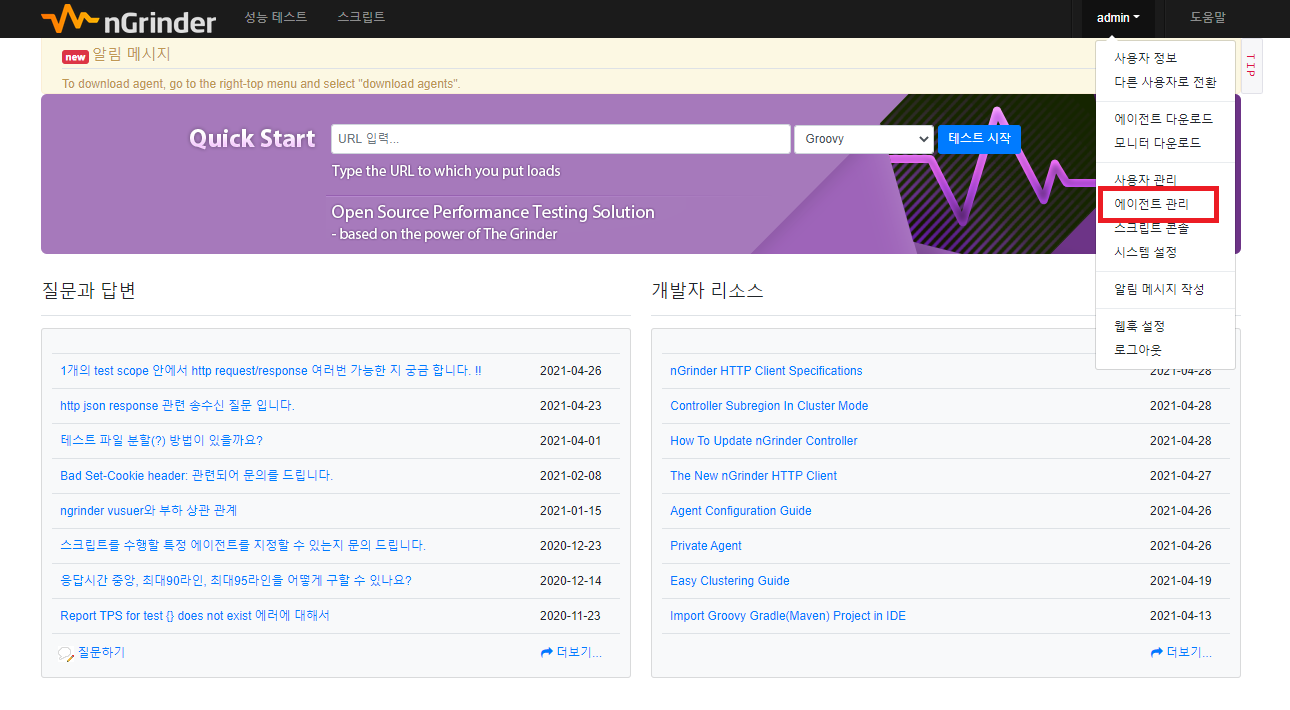The height and width of the screenshot is (710, 1290).
Task: Open 테스트 파일 분할 방법 question
Action: coord(161,441)
